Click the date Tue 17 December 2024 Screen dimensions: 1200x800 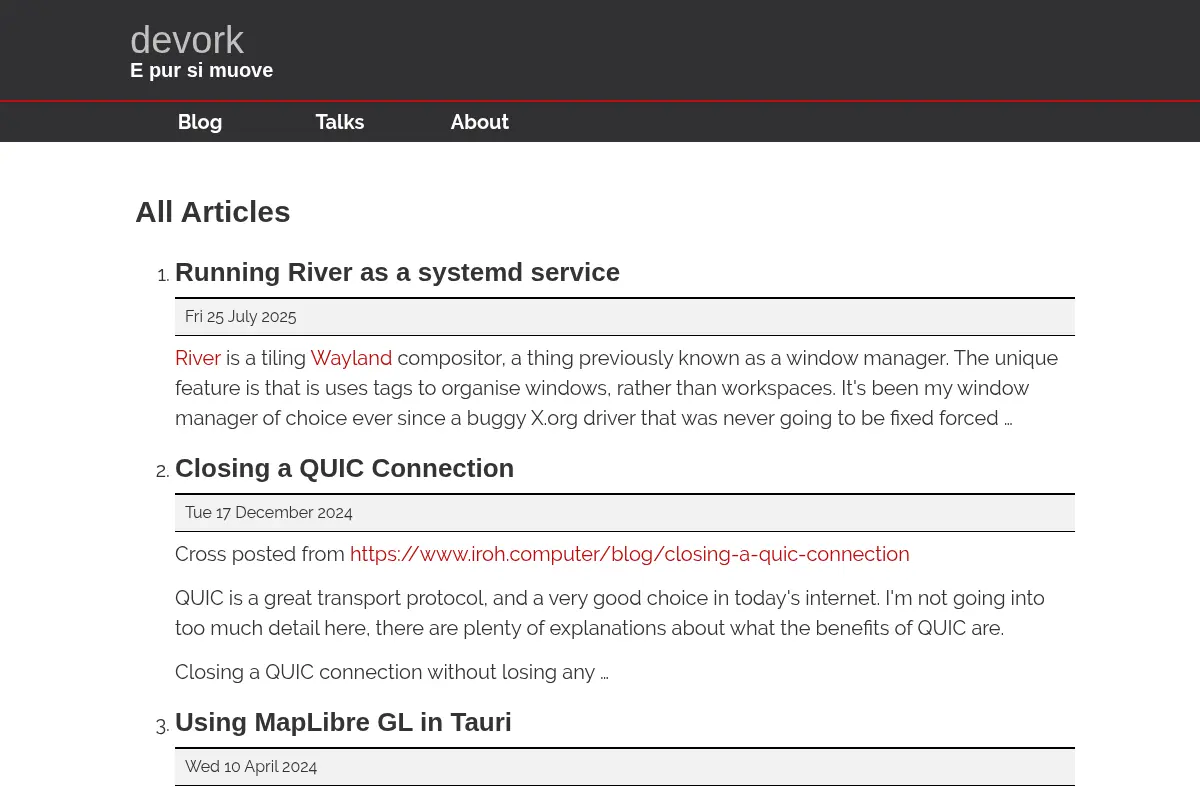pyautogui.click(x=269, y=513)
